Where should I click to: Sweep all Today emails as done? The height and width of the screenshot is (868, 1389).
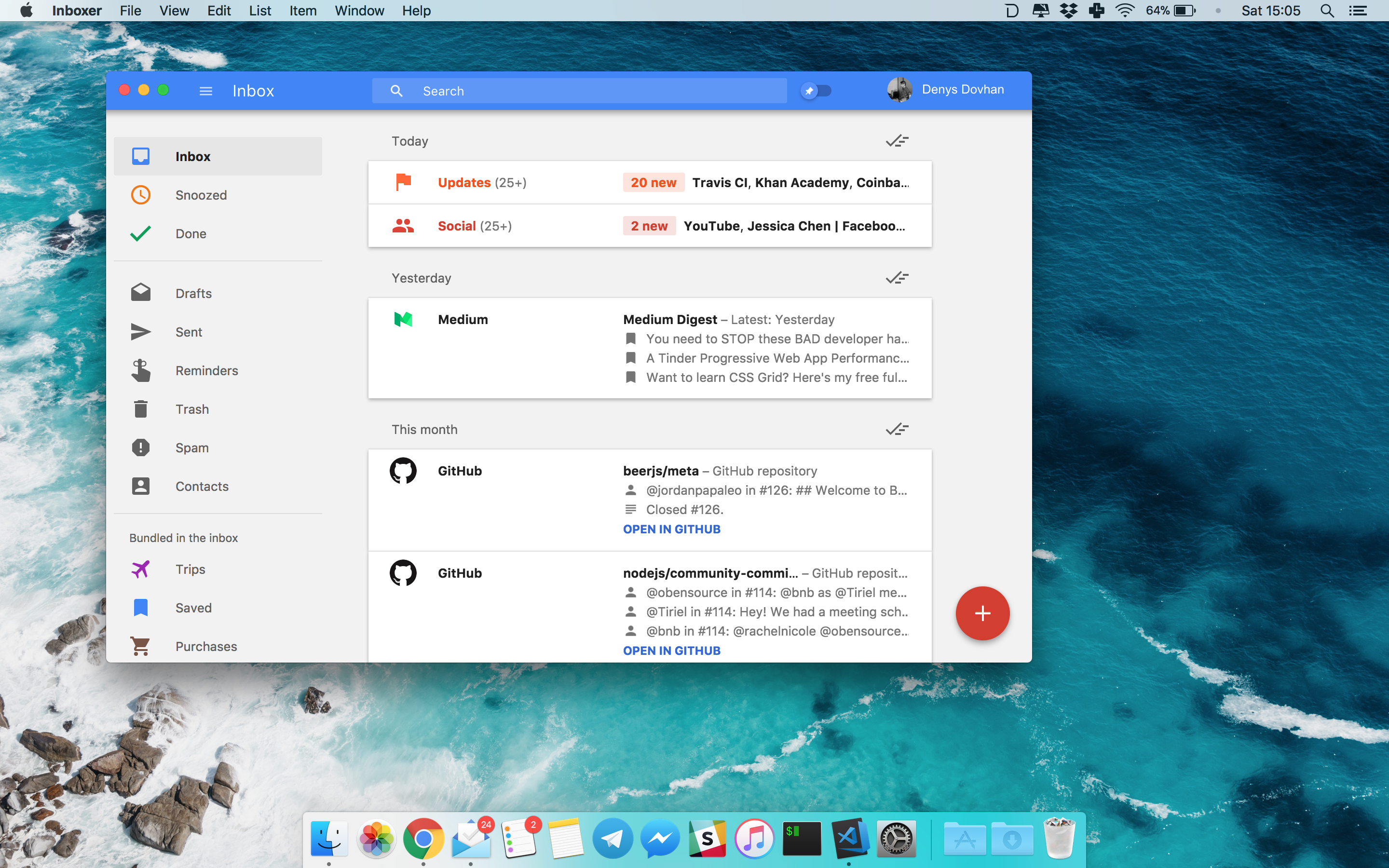click(897, 141)
